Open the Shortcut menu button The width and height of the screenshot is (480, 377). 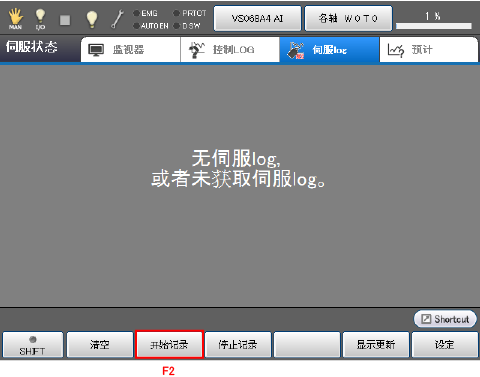tap(445, 319)
